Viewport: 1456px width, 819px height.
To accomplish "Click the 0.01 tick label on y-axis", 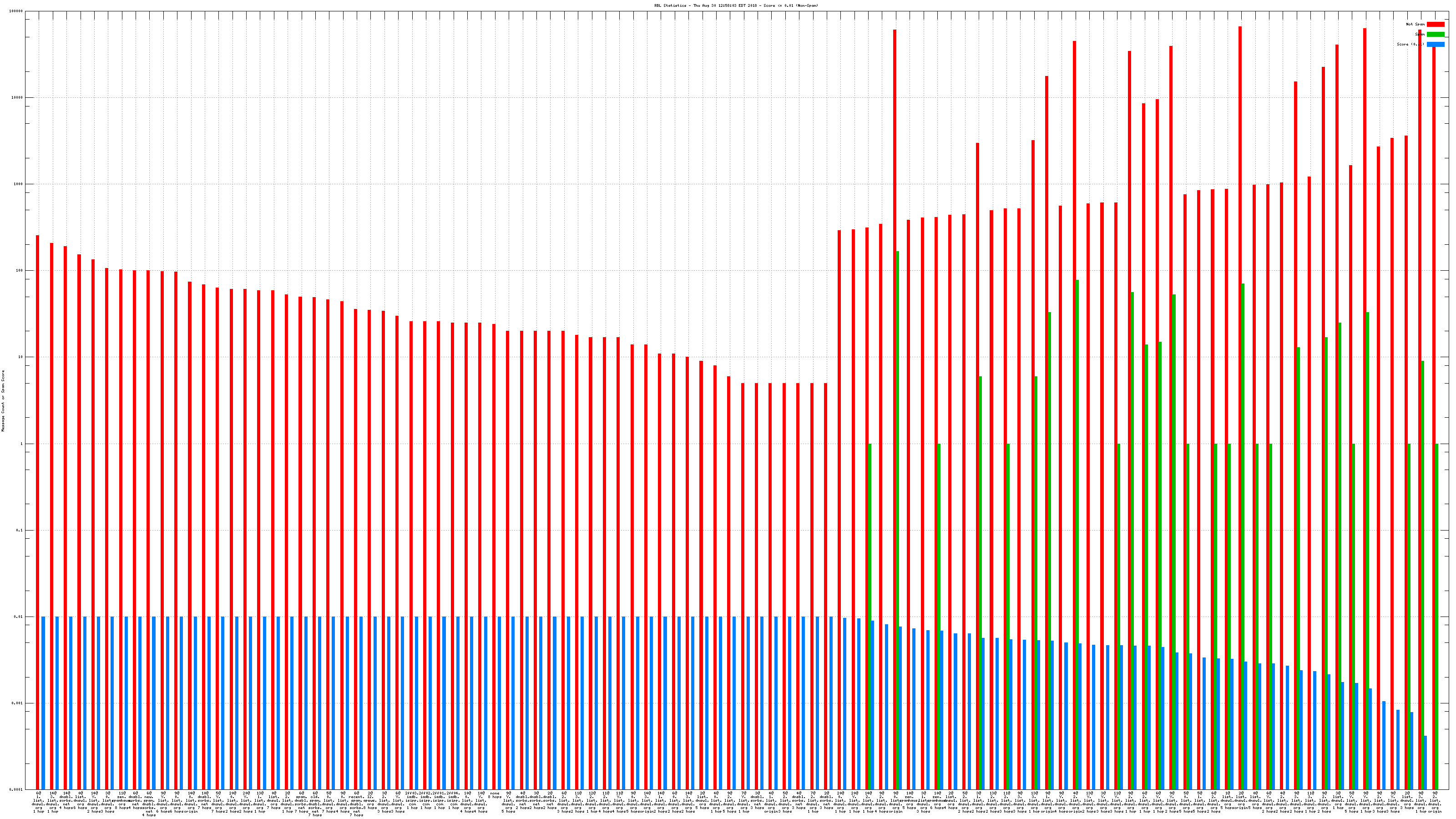I will pyautogui.click(x=19, y=617).
